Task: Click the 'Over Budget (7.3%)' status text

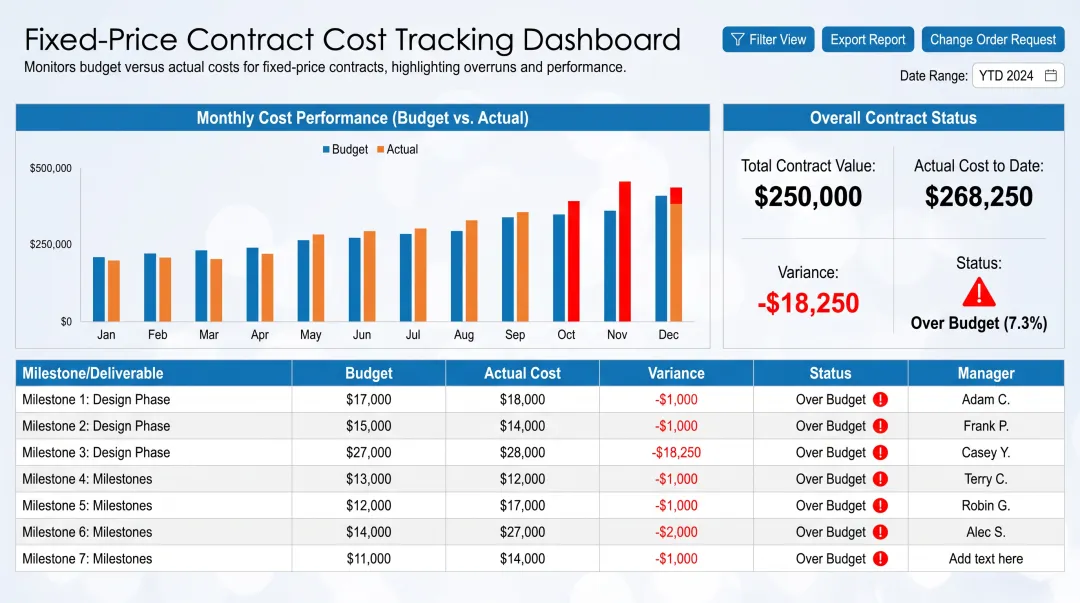Action: point(979,323)
